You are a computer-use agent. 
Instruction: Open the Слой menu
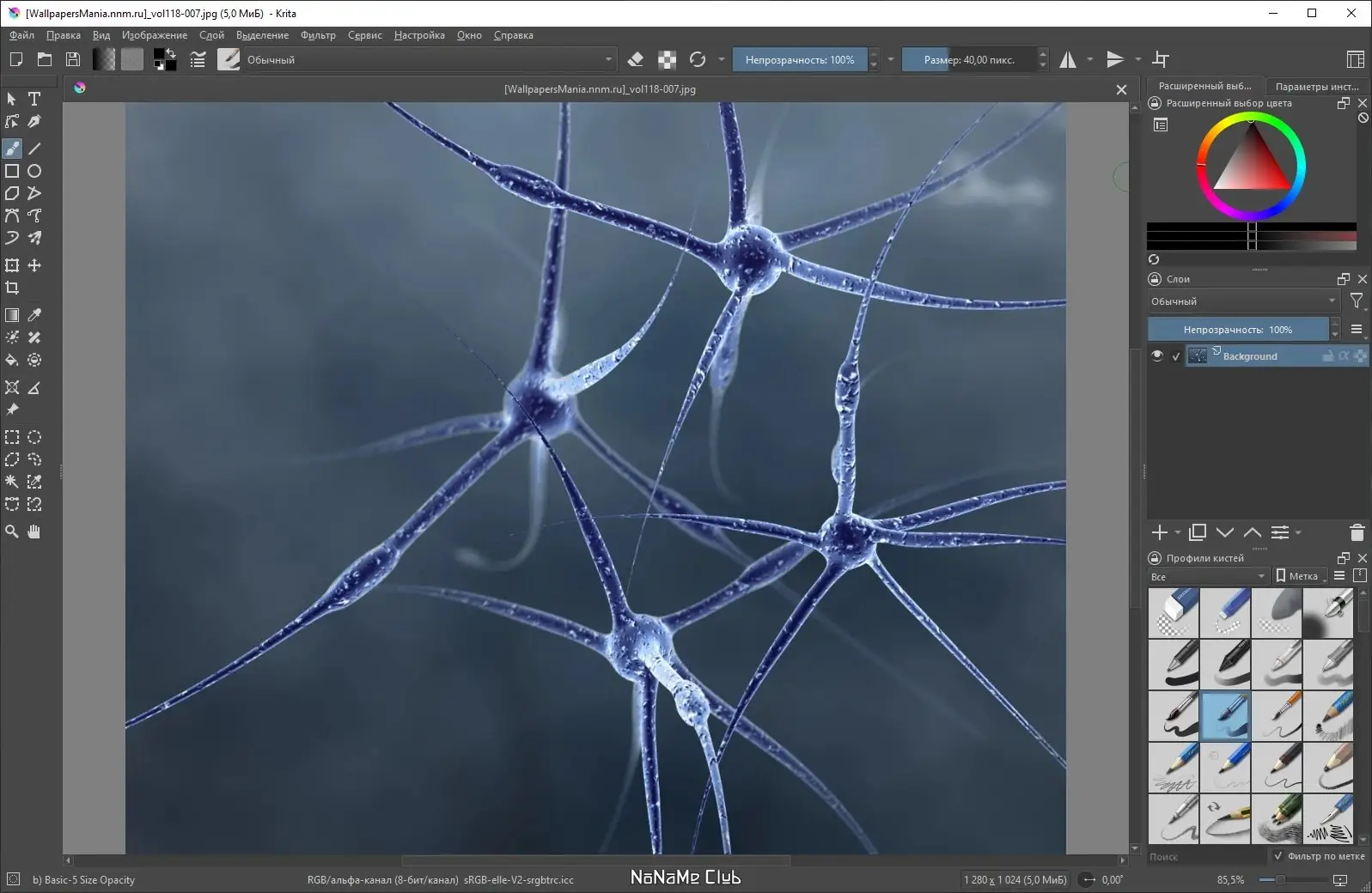211,35
